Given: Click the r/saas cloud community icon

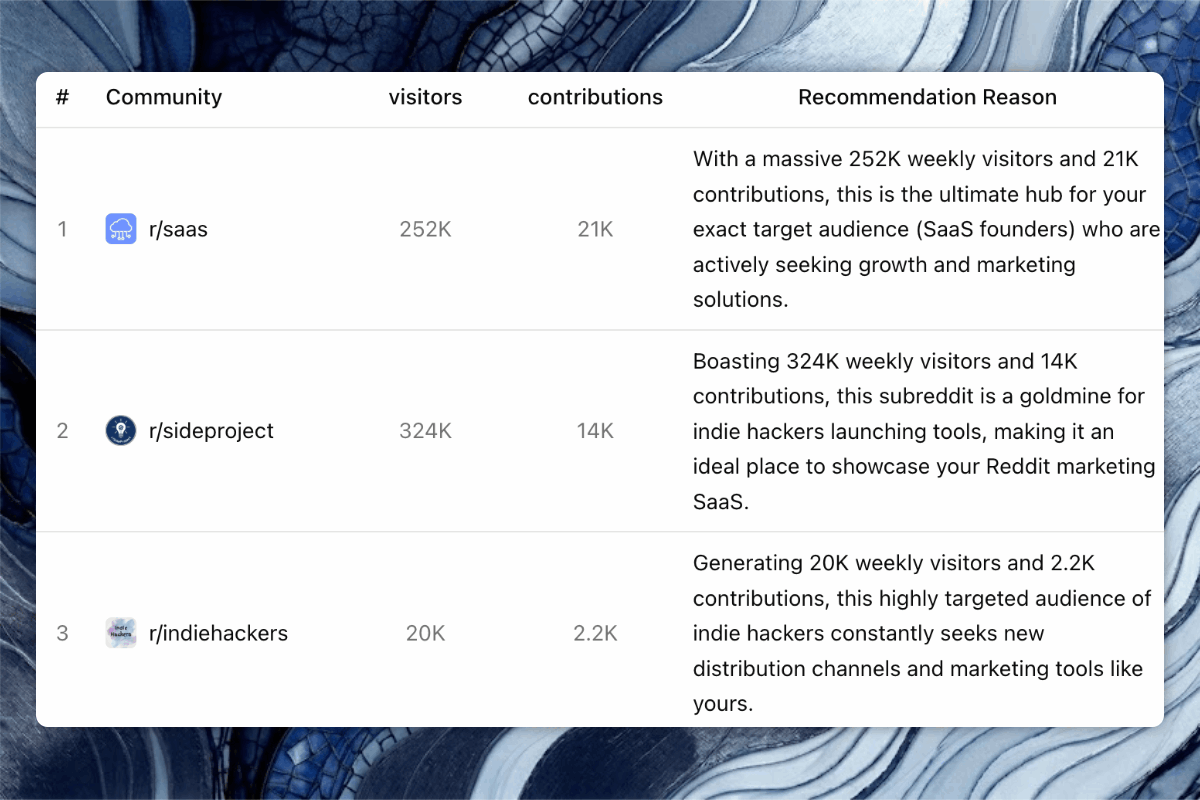Looking at the screenshot, I should tap(121, 229).
